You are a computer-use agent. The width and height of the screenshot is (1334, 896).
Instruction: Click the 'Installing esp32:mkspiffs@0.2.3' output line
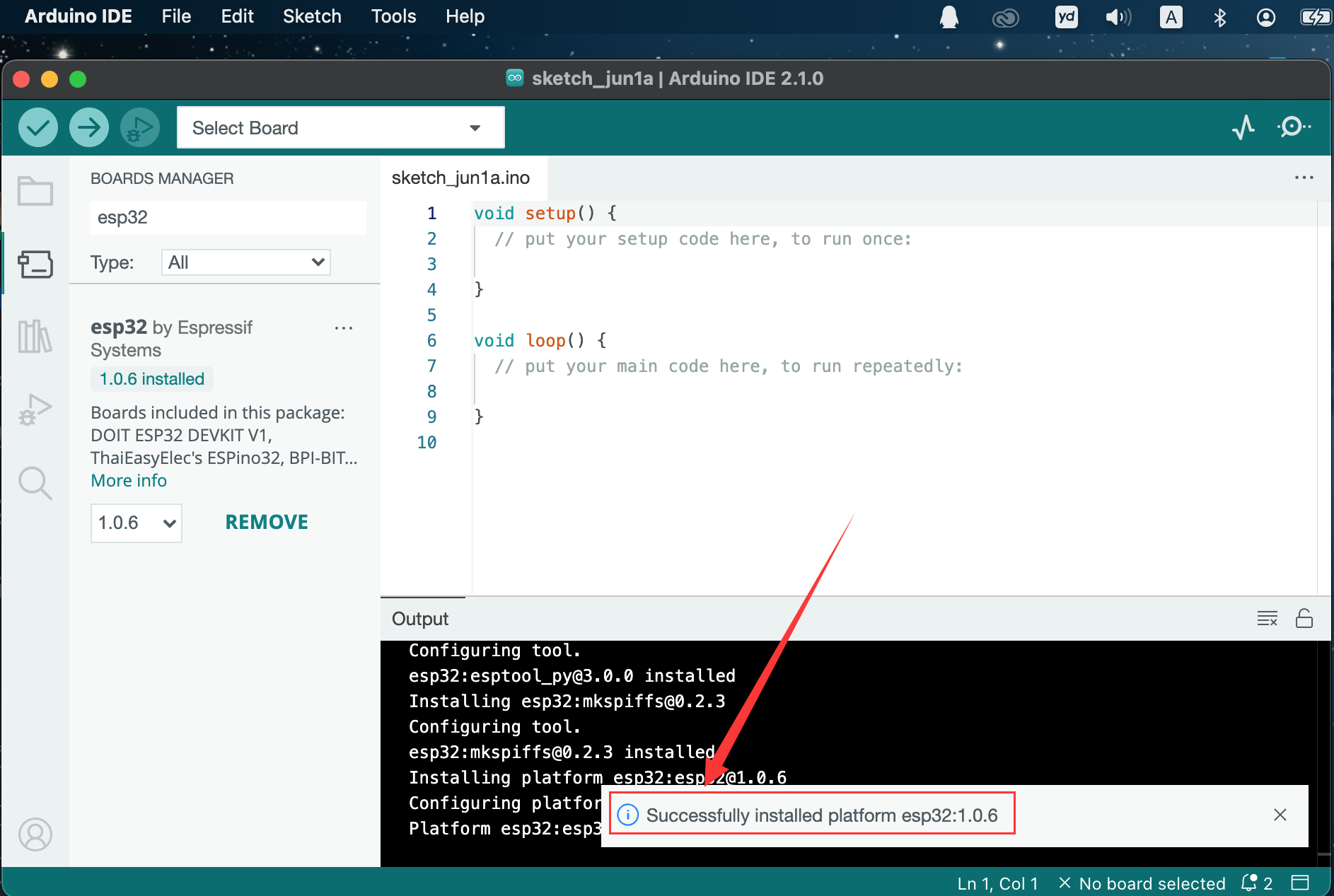[x=567, y=702]
